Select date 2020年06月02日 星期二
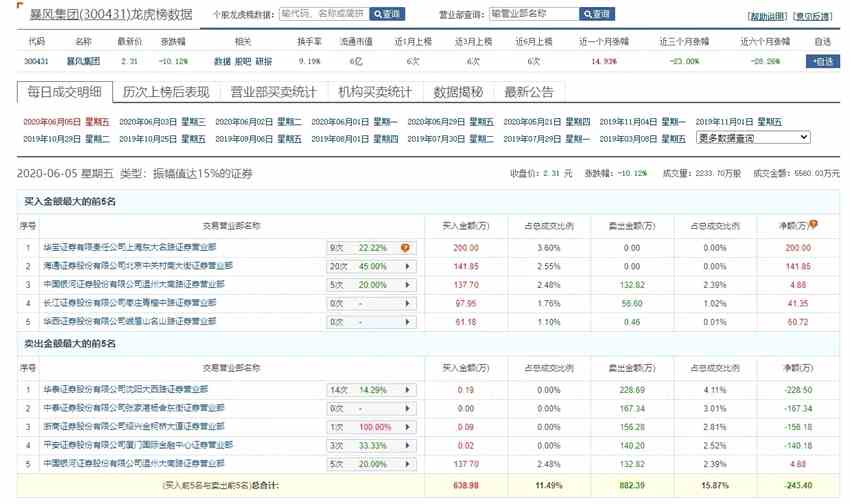Image resolution: width=850 pixels, height=504 pixels. click(x=259, y=122)
